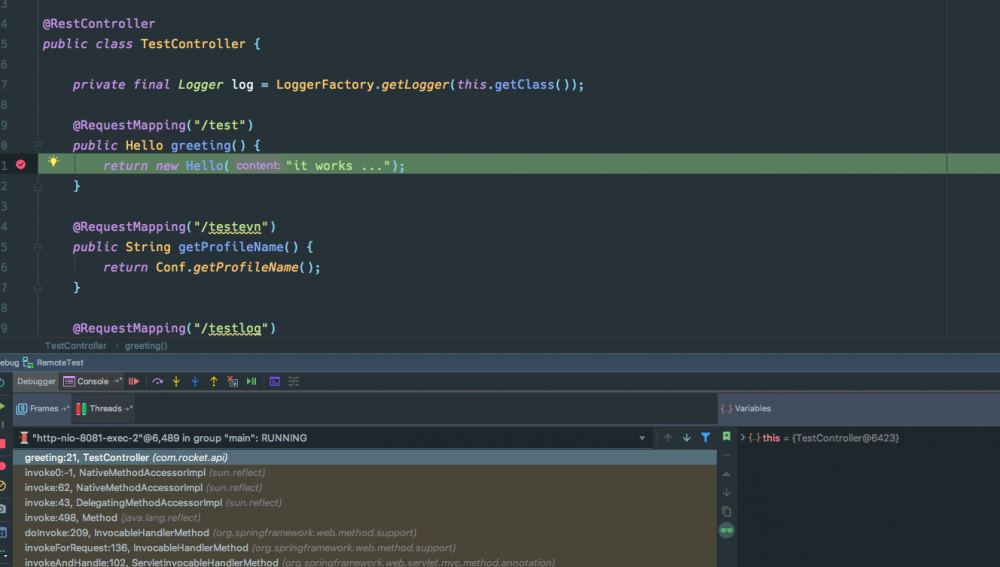Viewport: 1000px width, 567px height.
Task: Click the Force Step Into icon
Action: (195, 381)
